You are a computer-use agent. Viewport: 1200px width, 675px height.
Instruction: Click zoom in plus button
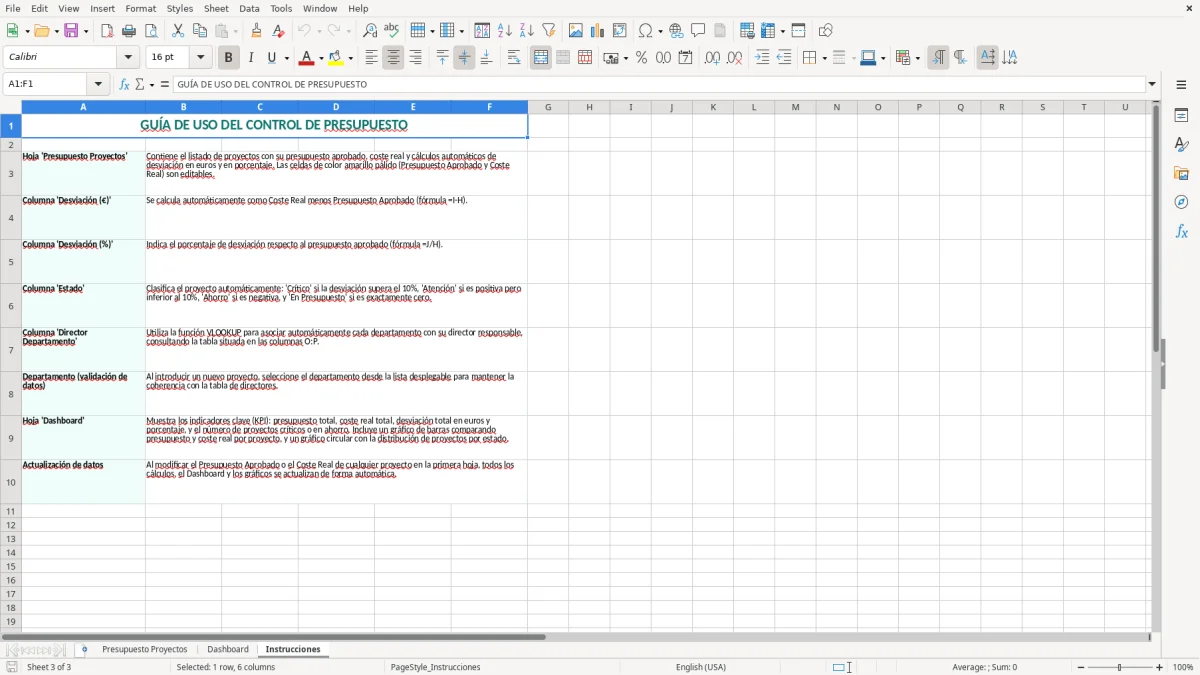pyautogui.click(x=1160, y=667)
